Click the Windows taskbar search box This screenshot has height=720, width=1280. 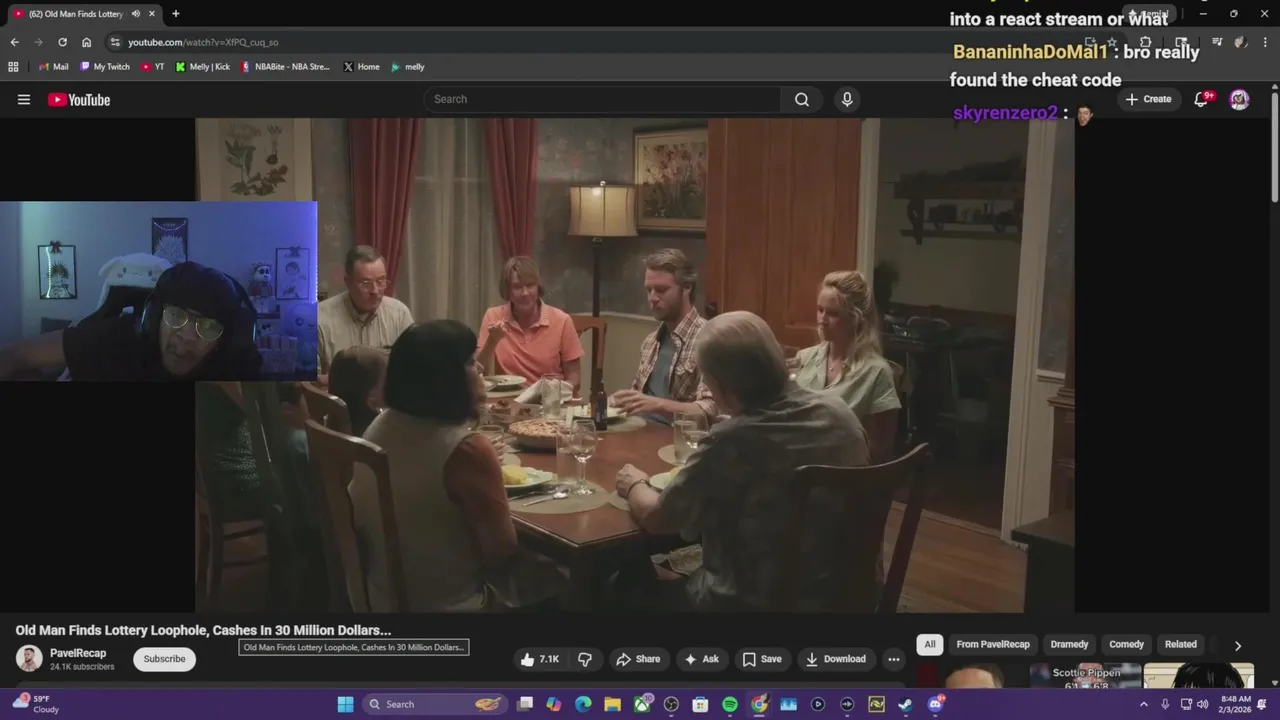click(435, 704)
